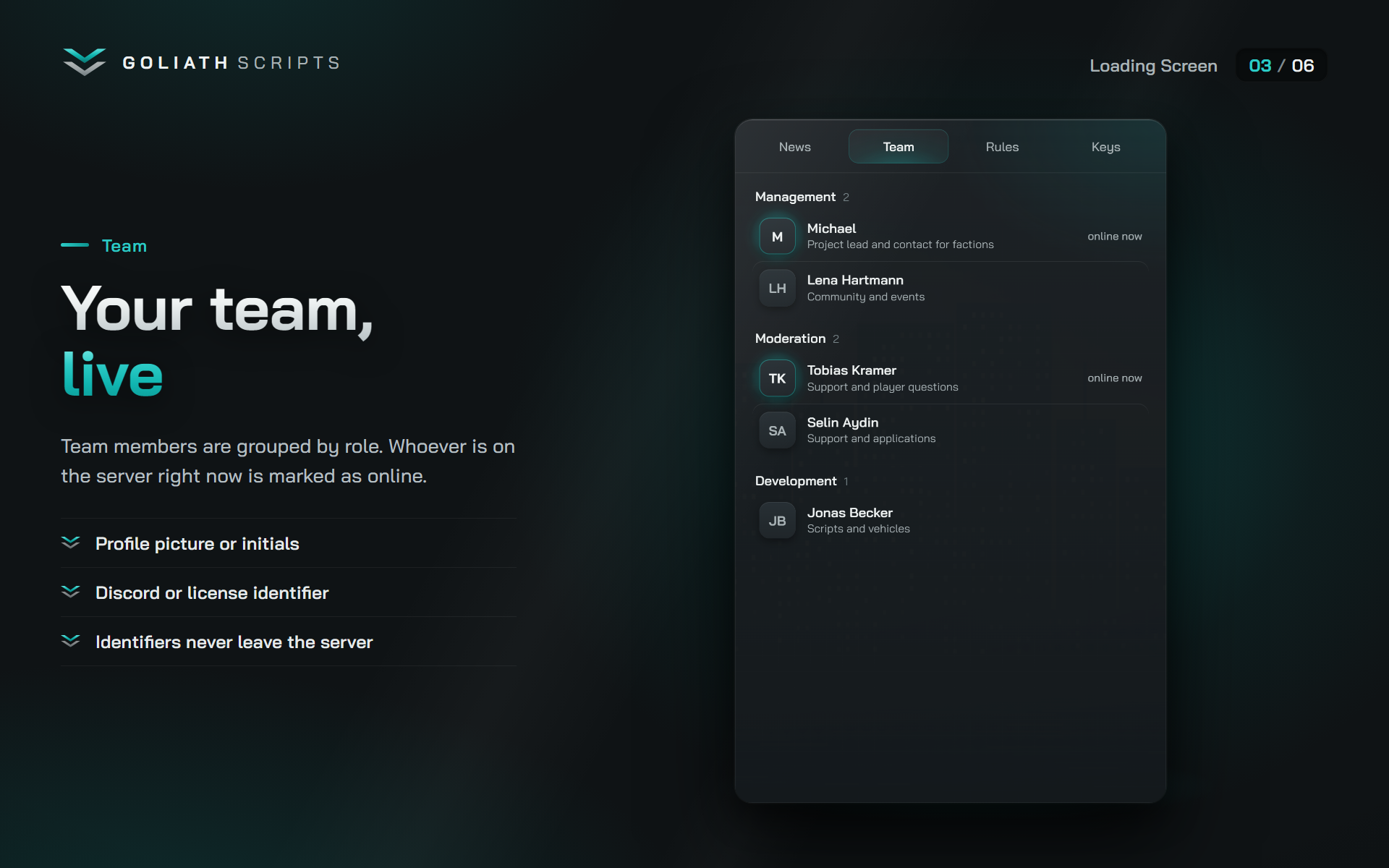Screen dimensions: 1389x868
Task: Click Michael's online now status
Action: tap(1114, 237)
